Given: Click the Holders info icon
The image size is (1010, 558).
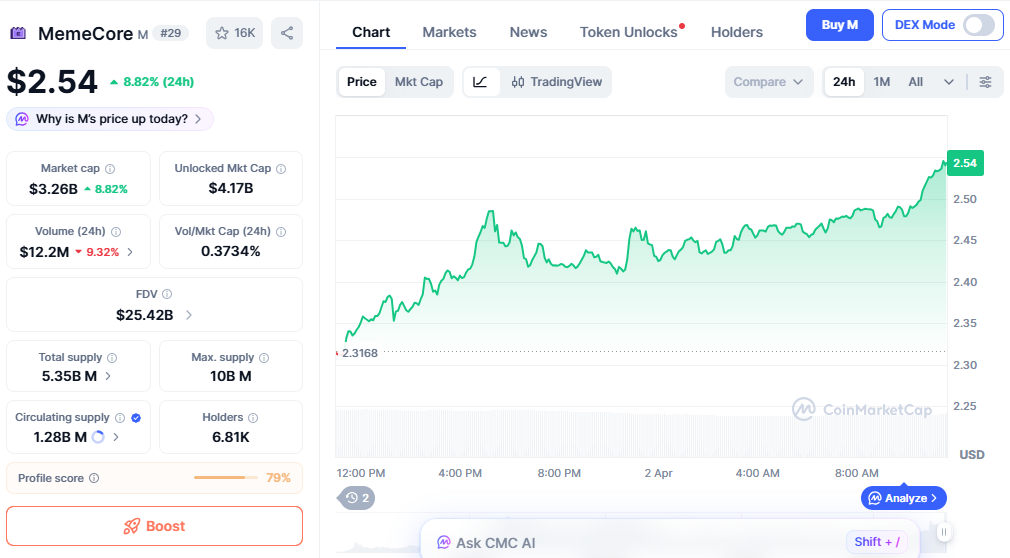Looking at the screenshot, I should click(x=253, y=418).
